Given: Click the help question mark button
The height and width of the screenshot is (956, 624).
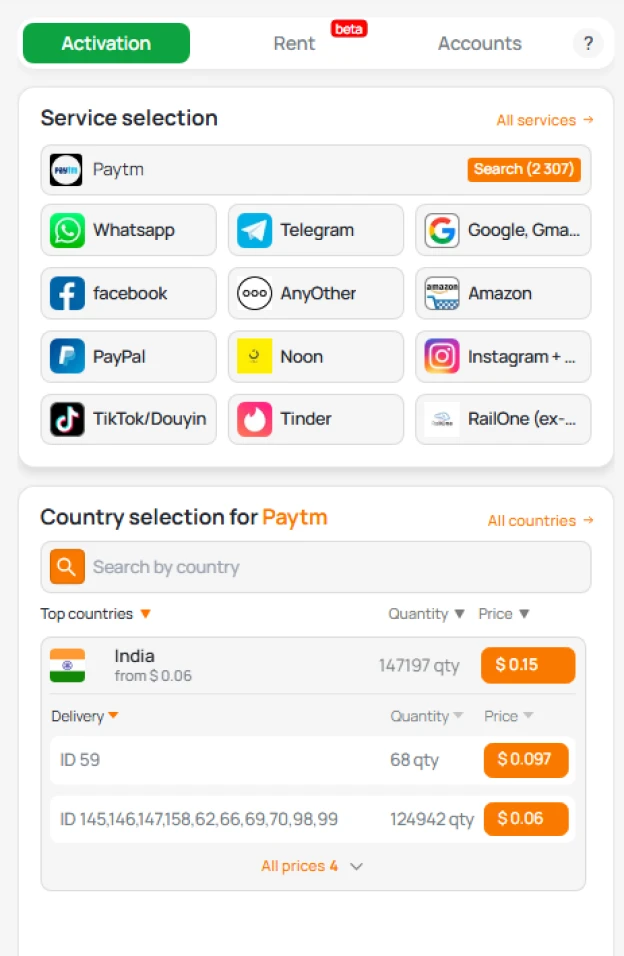Looking at the screenshot, I should pos(588,43).
